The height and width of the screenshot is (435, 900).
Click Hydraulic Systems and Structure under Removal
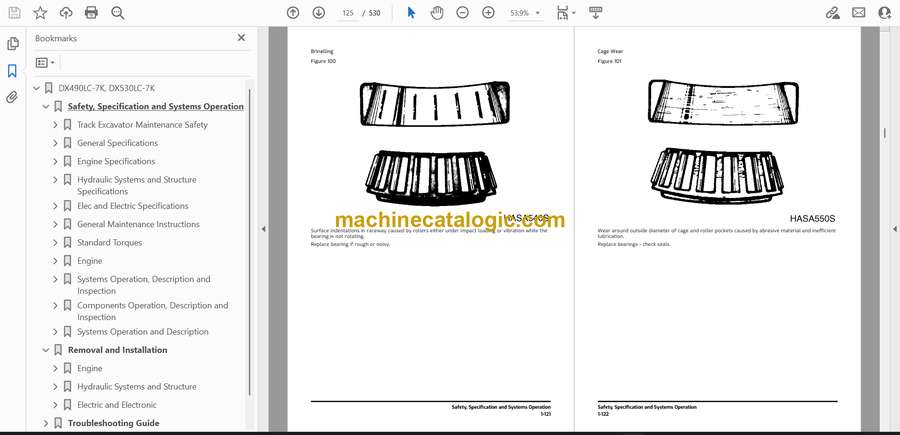click(137, 387)
